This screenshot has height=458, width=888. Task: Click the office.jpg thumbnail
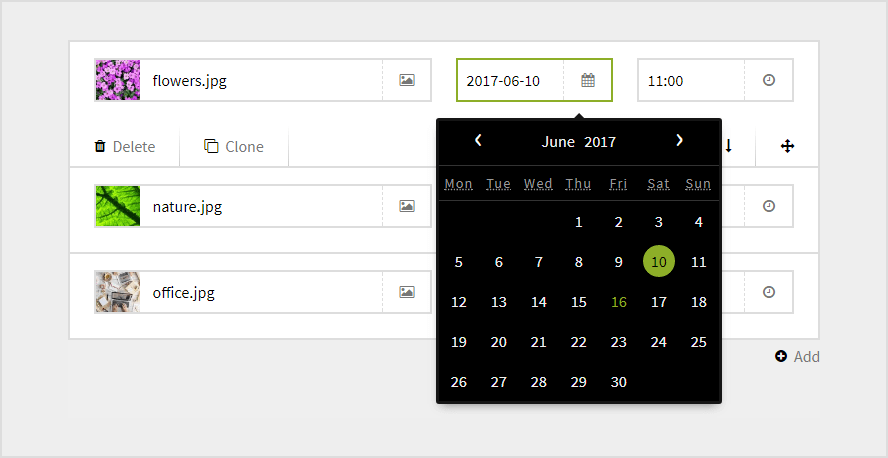tap(117, 292)
